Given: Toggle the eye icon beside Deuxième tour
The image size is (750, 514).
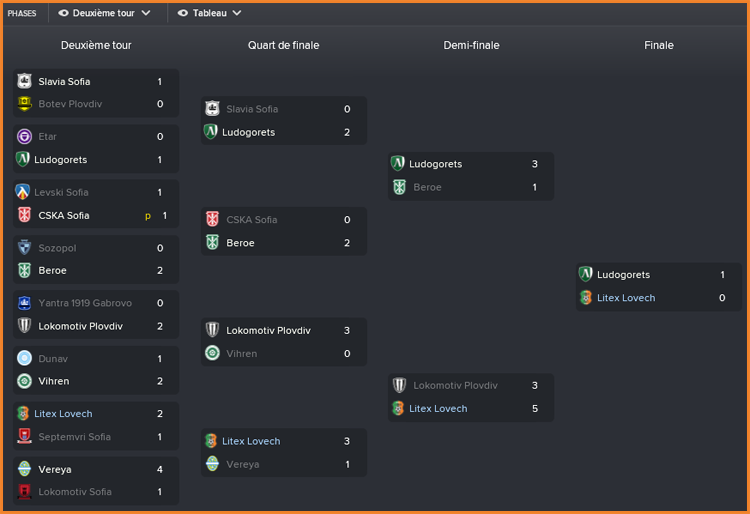Looking at the screenshot, I should click(63, 13).
